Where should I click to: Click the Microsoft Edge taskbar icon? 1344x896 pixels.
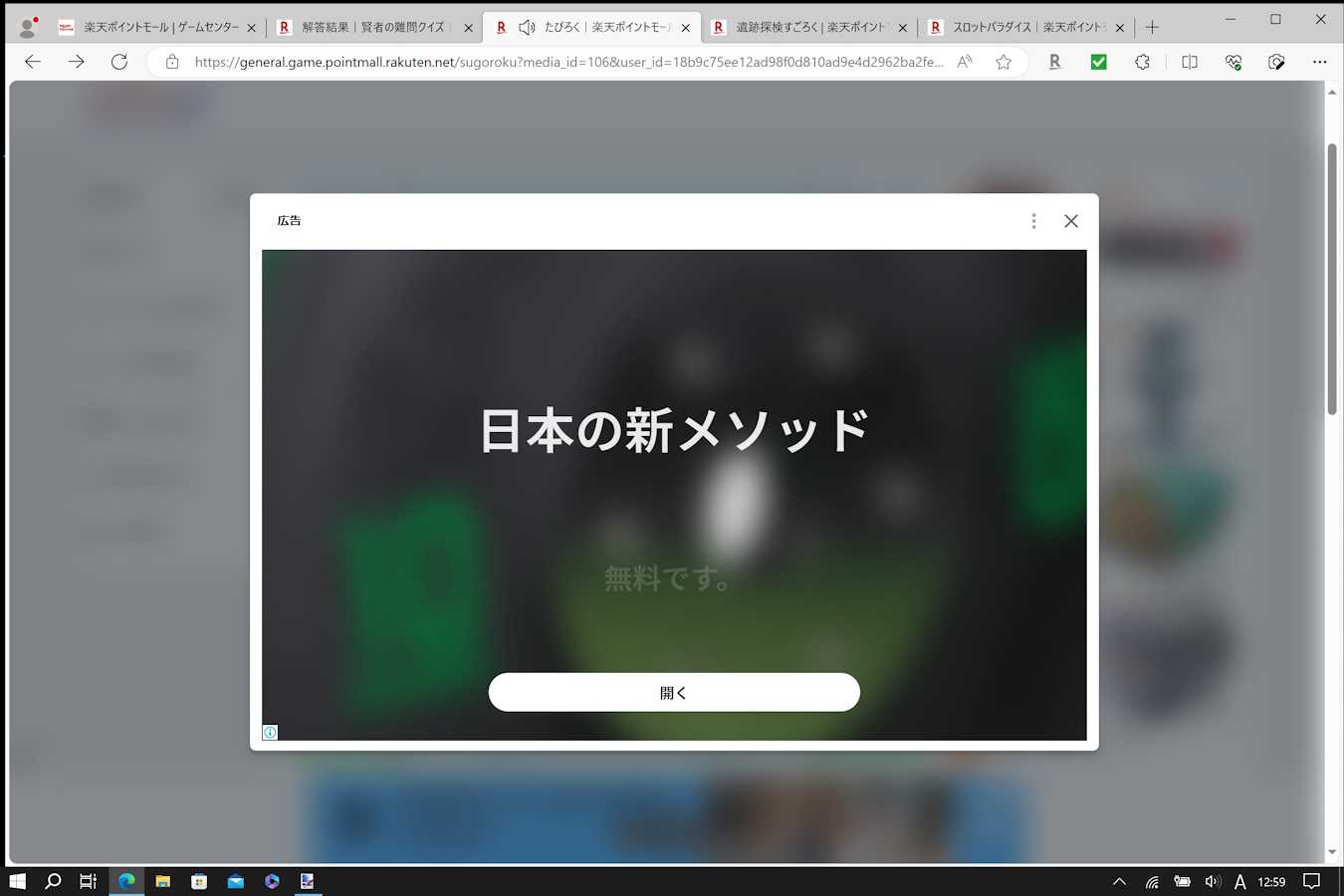tap(126, 881)
